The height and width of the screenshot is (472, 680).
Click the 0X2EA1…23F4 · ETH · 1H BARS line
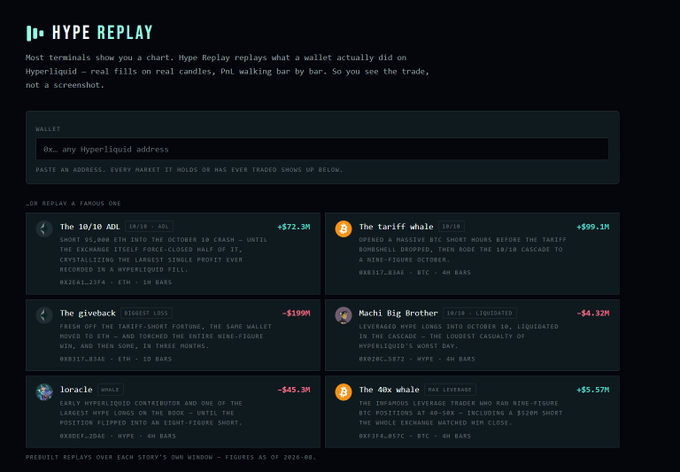point(116,282)
